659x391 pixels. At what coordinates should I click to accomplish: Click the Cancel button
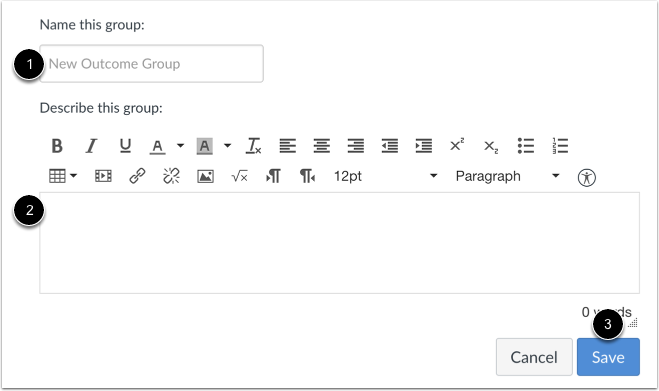[534, 357]
